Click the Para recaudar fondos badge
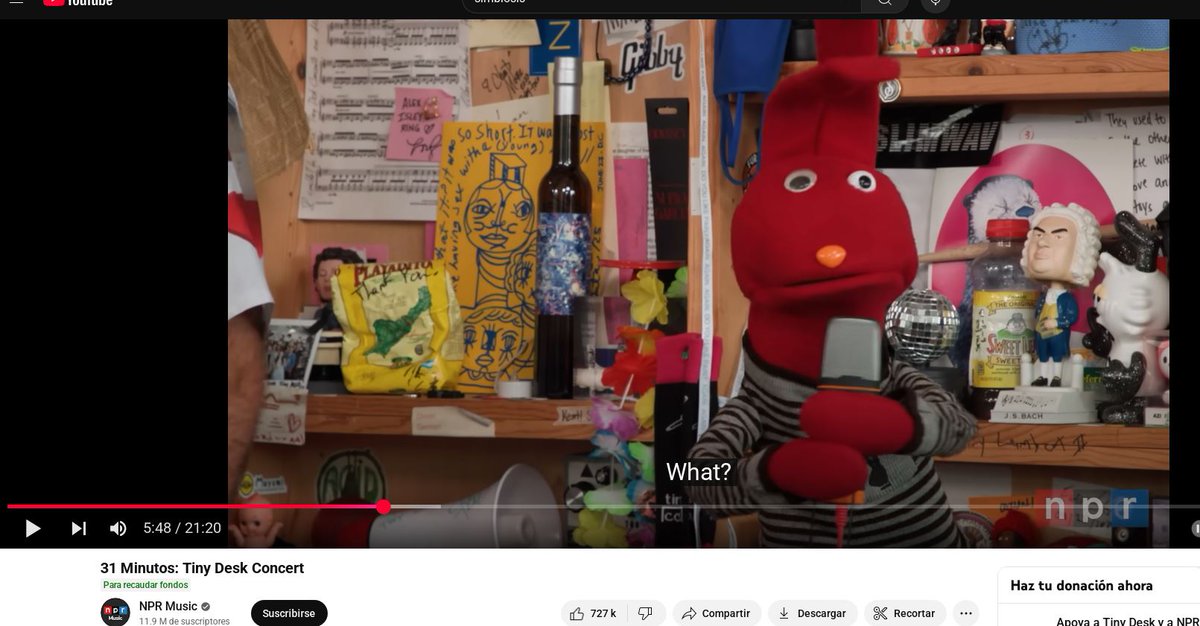Image resolution: width=1200 pixels, height=626 pixels. (145, 585)
